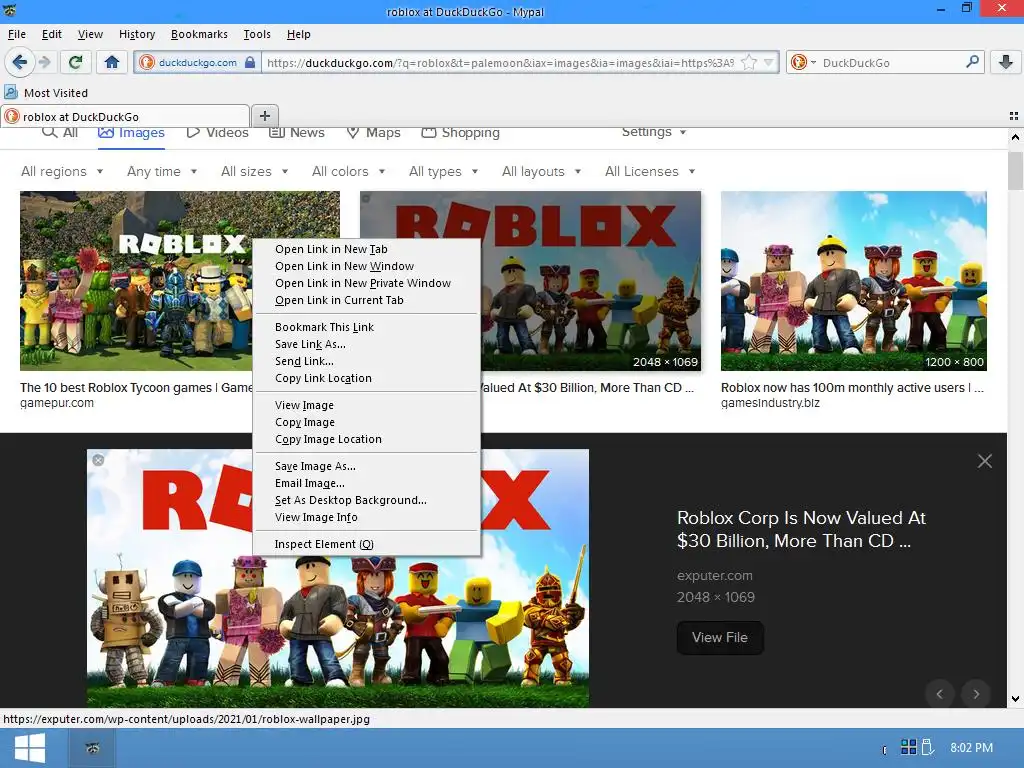Click the DuckDuckGo search input field
This screenshot has width=1024, height=768.
(891, 63)
